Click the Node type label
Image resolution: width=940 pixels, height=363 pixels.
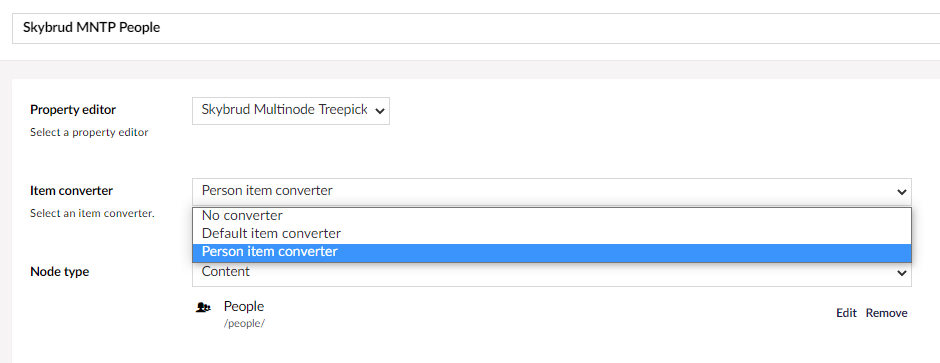pos(59,272)
